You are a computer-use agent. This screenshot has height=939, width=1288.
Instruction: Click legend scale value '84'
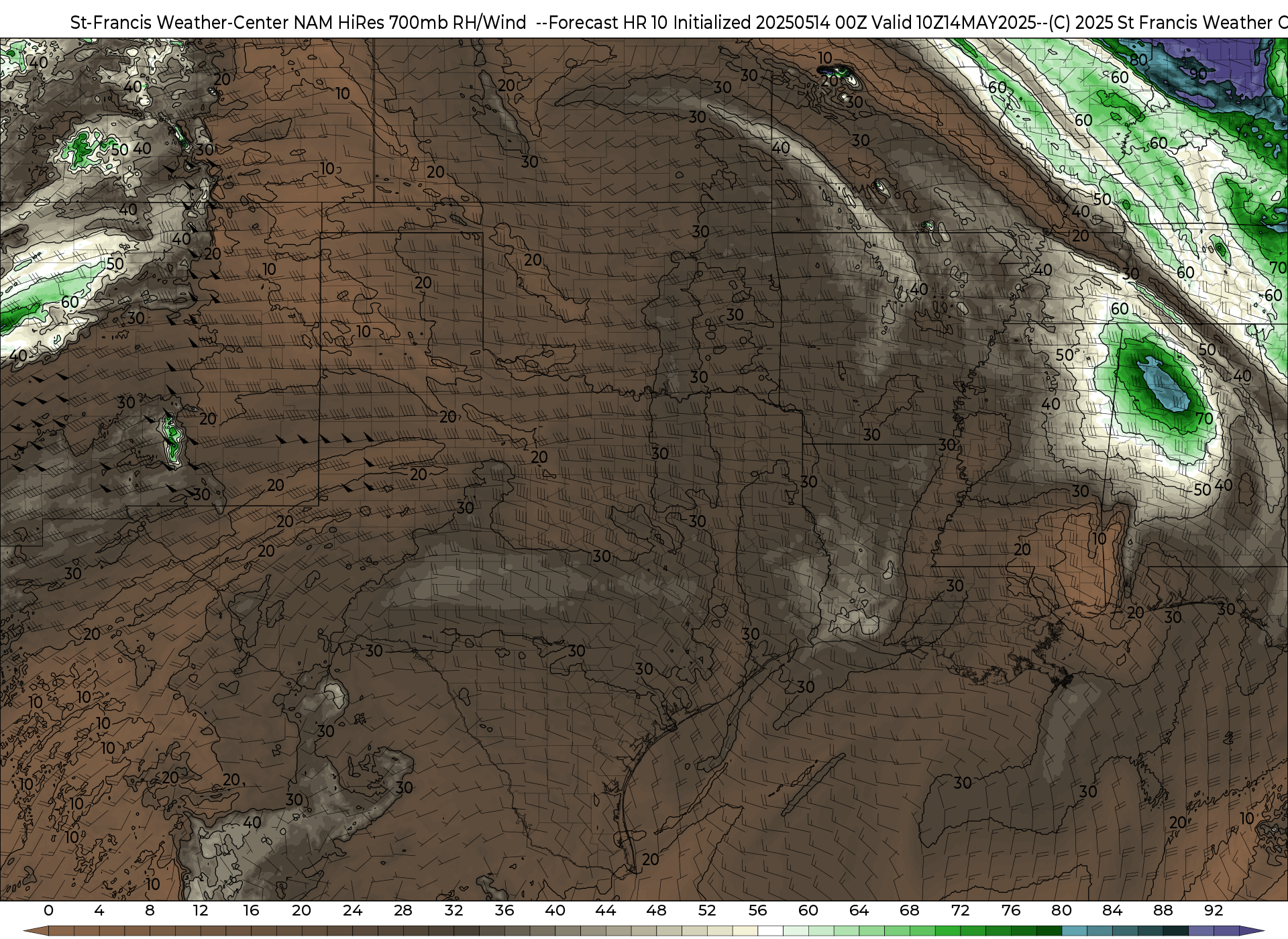(1112, 910)
